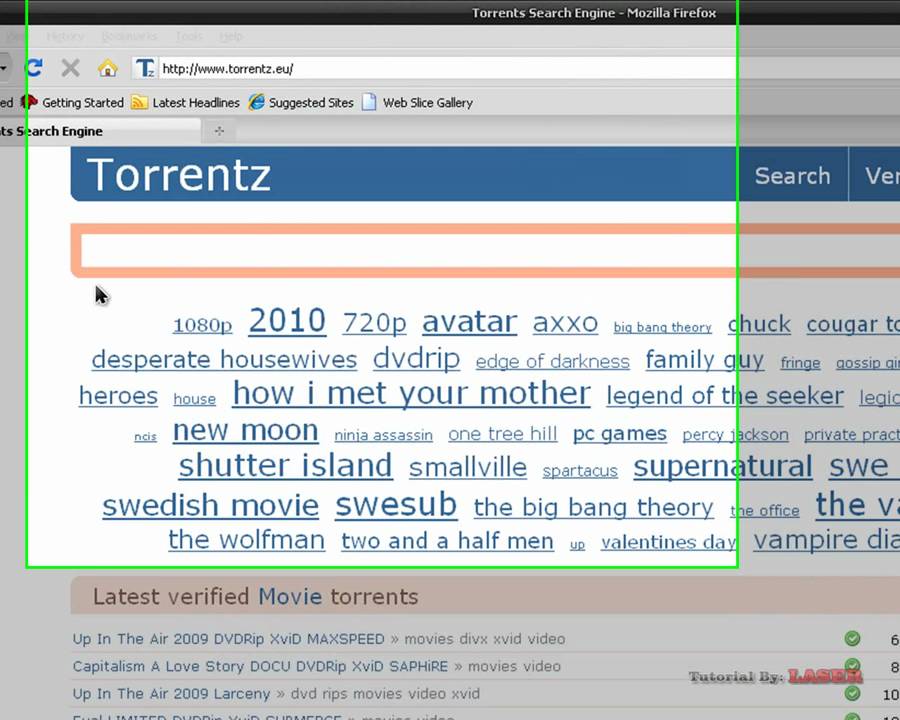
Task: Open the new moon tag
Action: pyautogui.click(x=246, y=431)
